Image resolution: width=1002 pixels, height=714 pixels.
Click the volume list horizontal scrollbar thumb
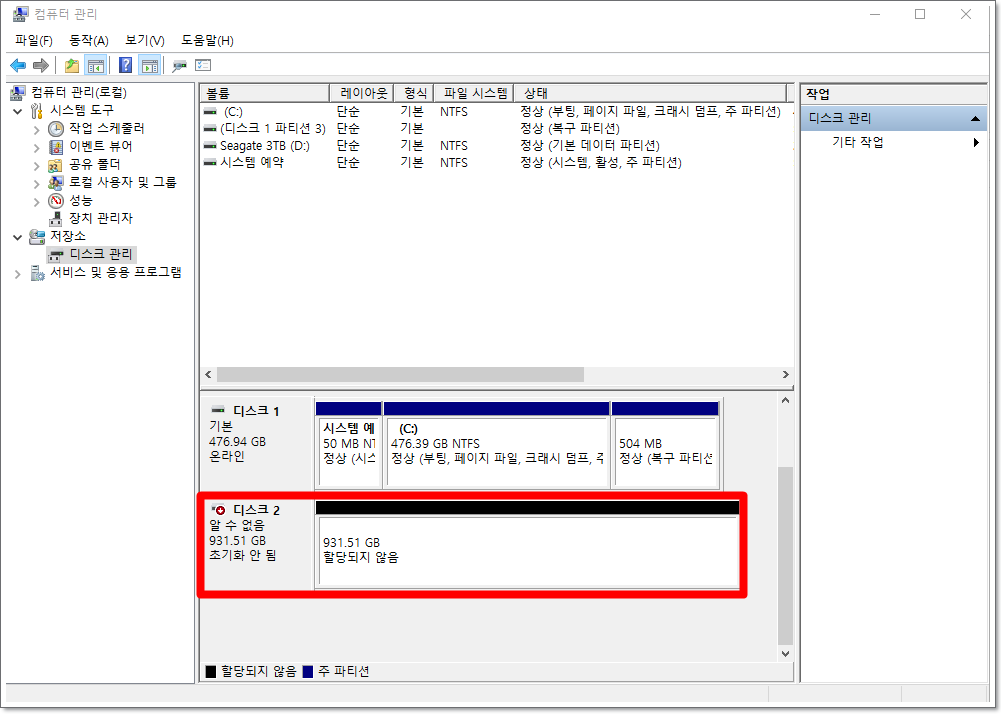[x=400, y=375]
